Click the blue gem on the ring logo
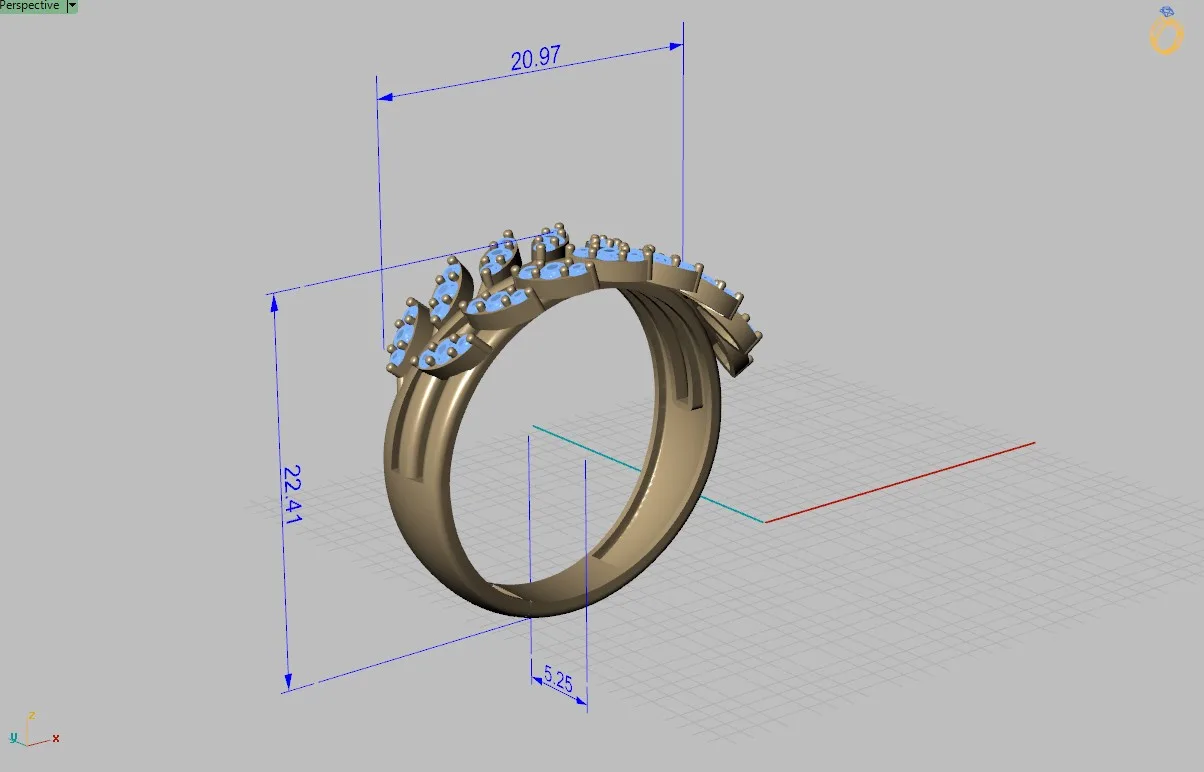 click(1168, 12)
